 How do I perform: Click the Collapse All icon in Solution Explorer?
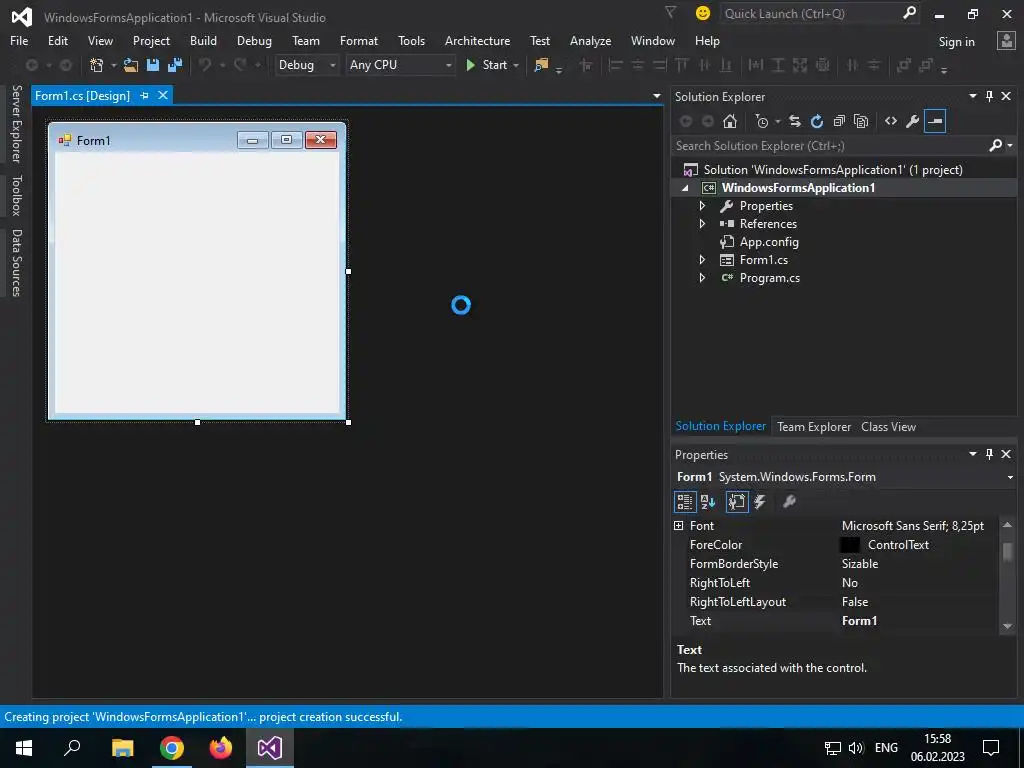(x=839, y=121)
